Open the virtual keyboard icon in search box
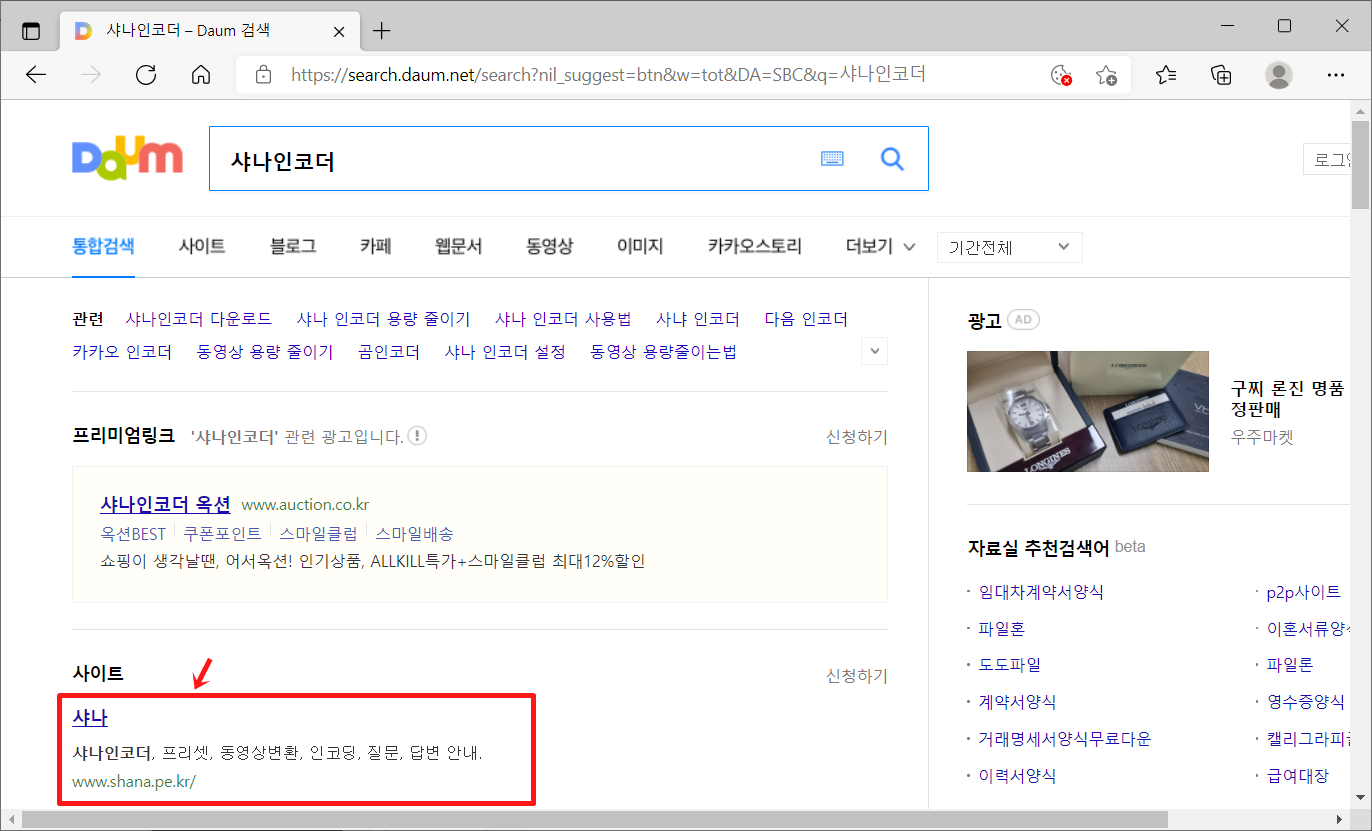Viewport: 1372px width, 831px height. (x=832, y=158)
